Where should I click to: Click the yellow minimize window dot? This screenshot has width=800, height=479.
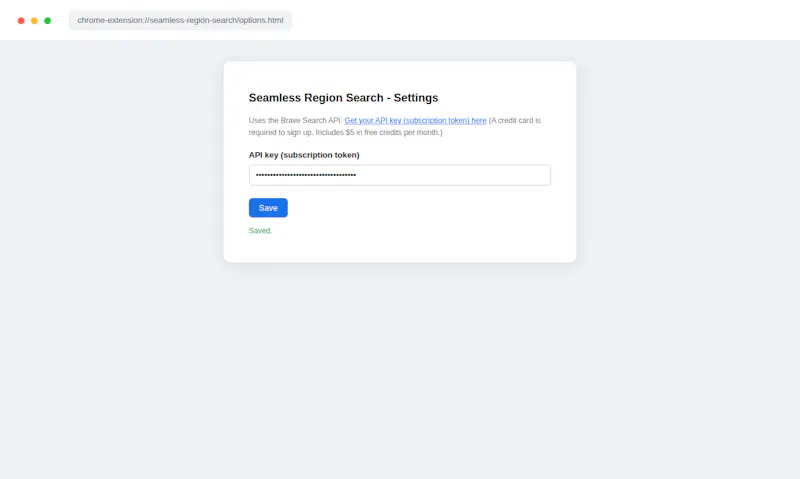34,21
